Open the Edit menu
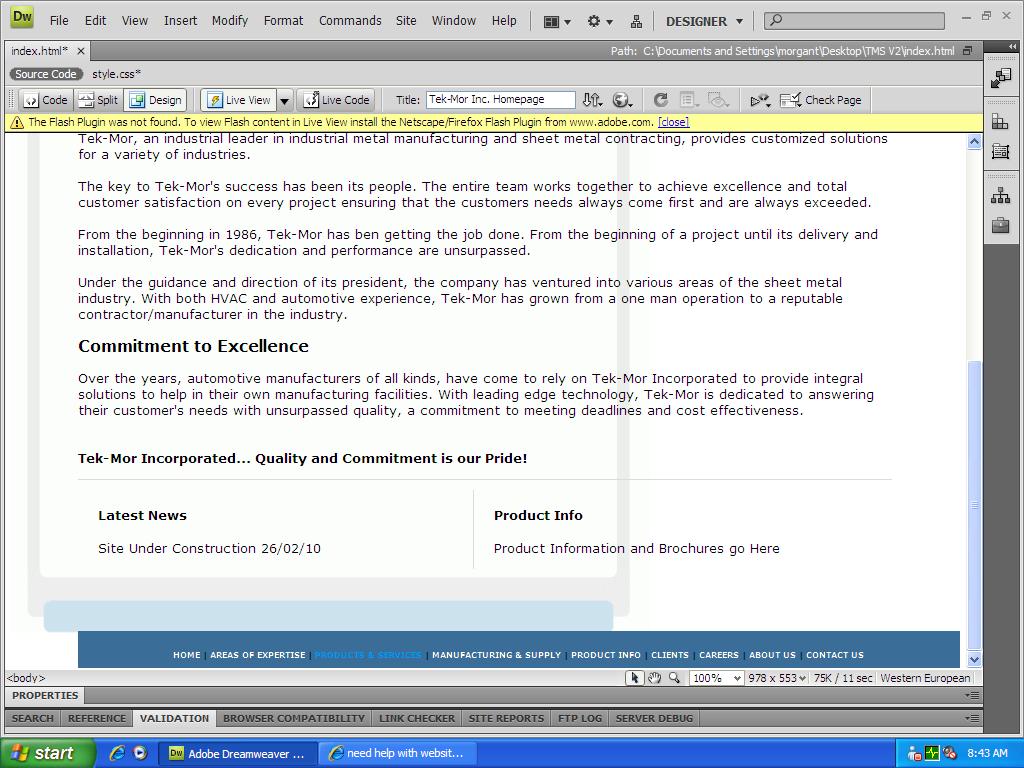This screenshot has height=768, width=1024. (x=95, y=21)
